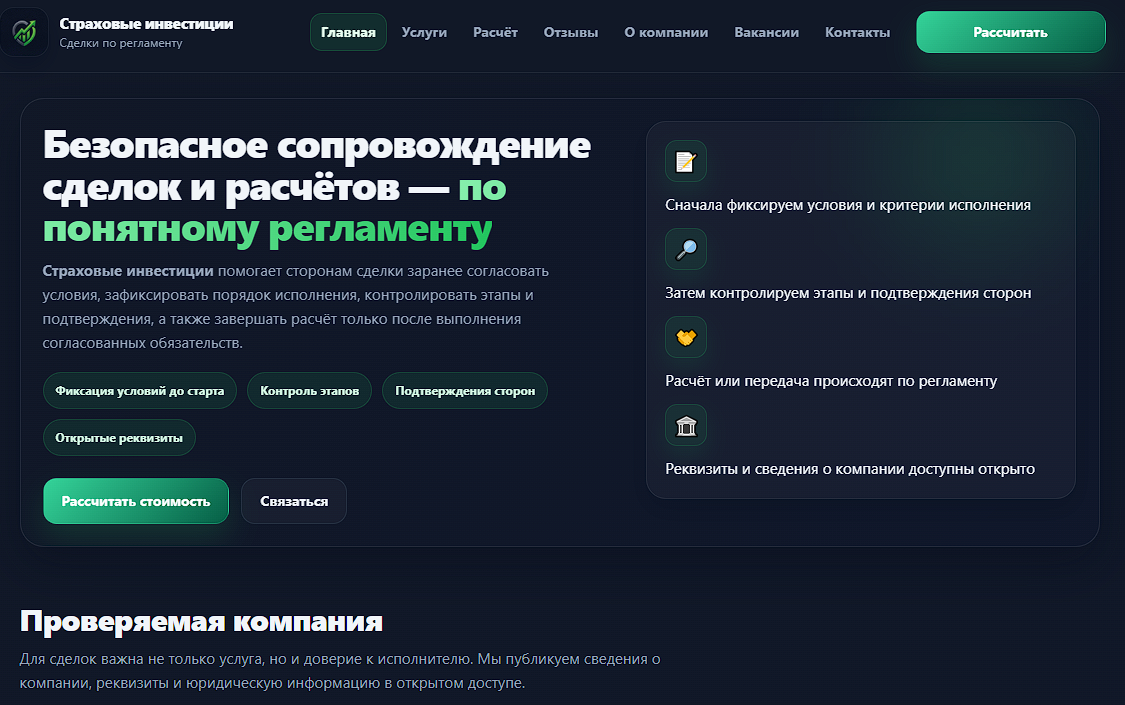Open the 'Отзывы' section in navigation
The image size is (1125, 705).
coord(571,31)
